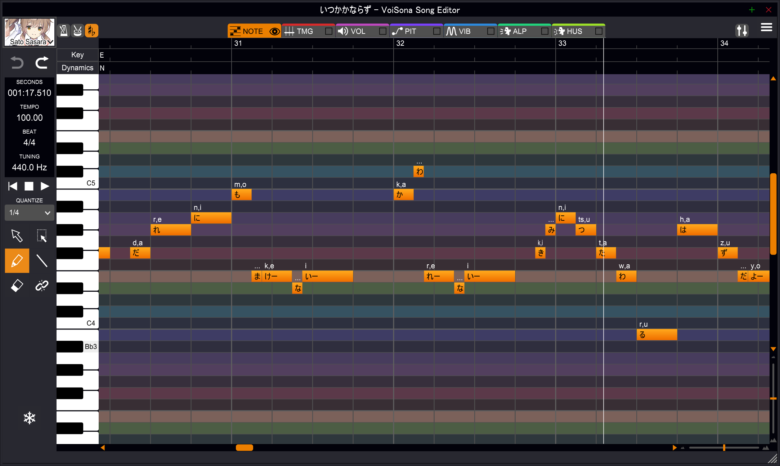Viewport: 780px width, 466px height.
Task: Select the Pencil note drawing tool
Action: pyautogui.click(x=17, y=261)
